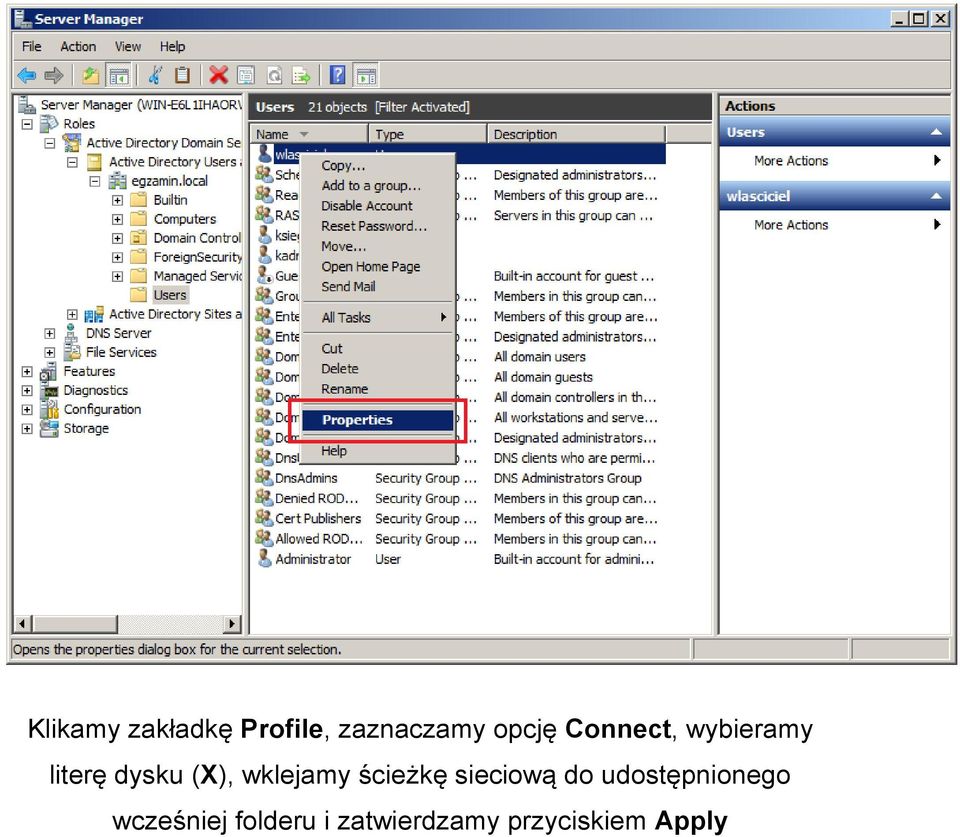Select Add to a group… menu entry
This screenshot has width=960, height=837.
379,186
